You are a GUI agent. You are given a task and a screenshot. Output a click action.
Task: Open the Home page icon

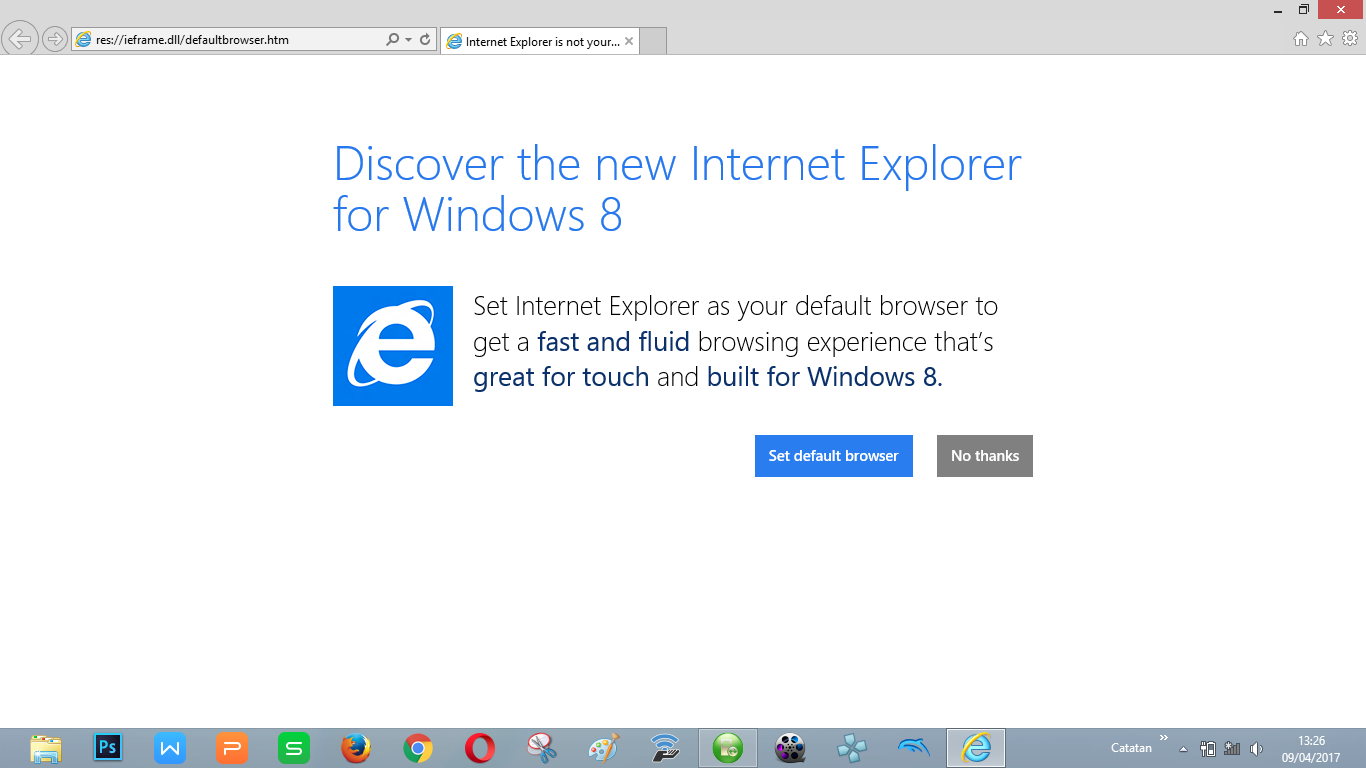[x=1301, y=39]
